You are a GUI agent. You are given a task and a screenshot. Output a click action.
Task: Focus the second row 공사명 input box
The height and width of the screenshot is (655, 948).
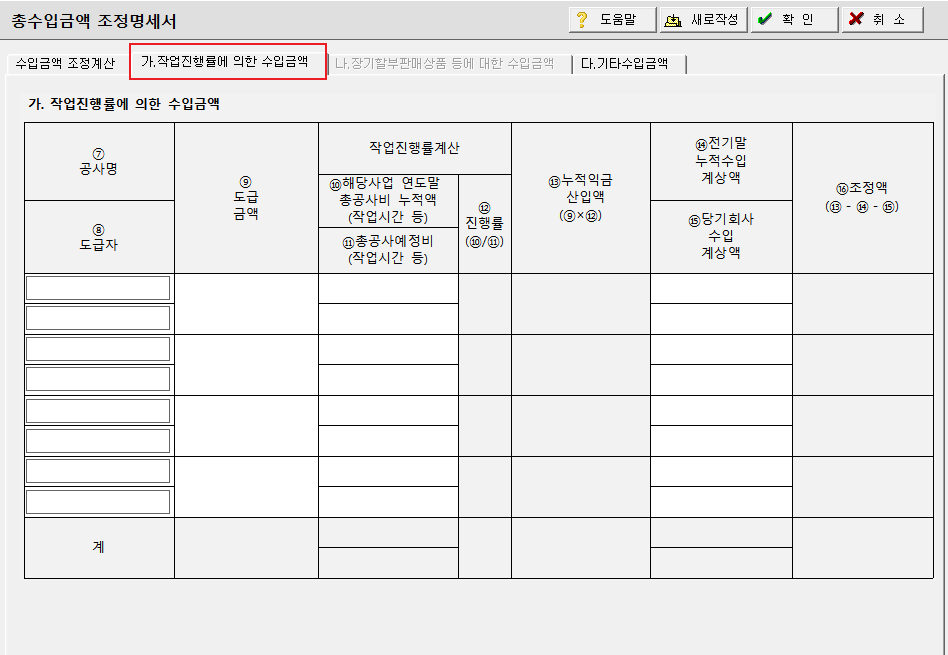point(98,350)
